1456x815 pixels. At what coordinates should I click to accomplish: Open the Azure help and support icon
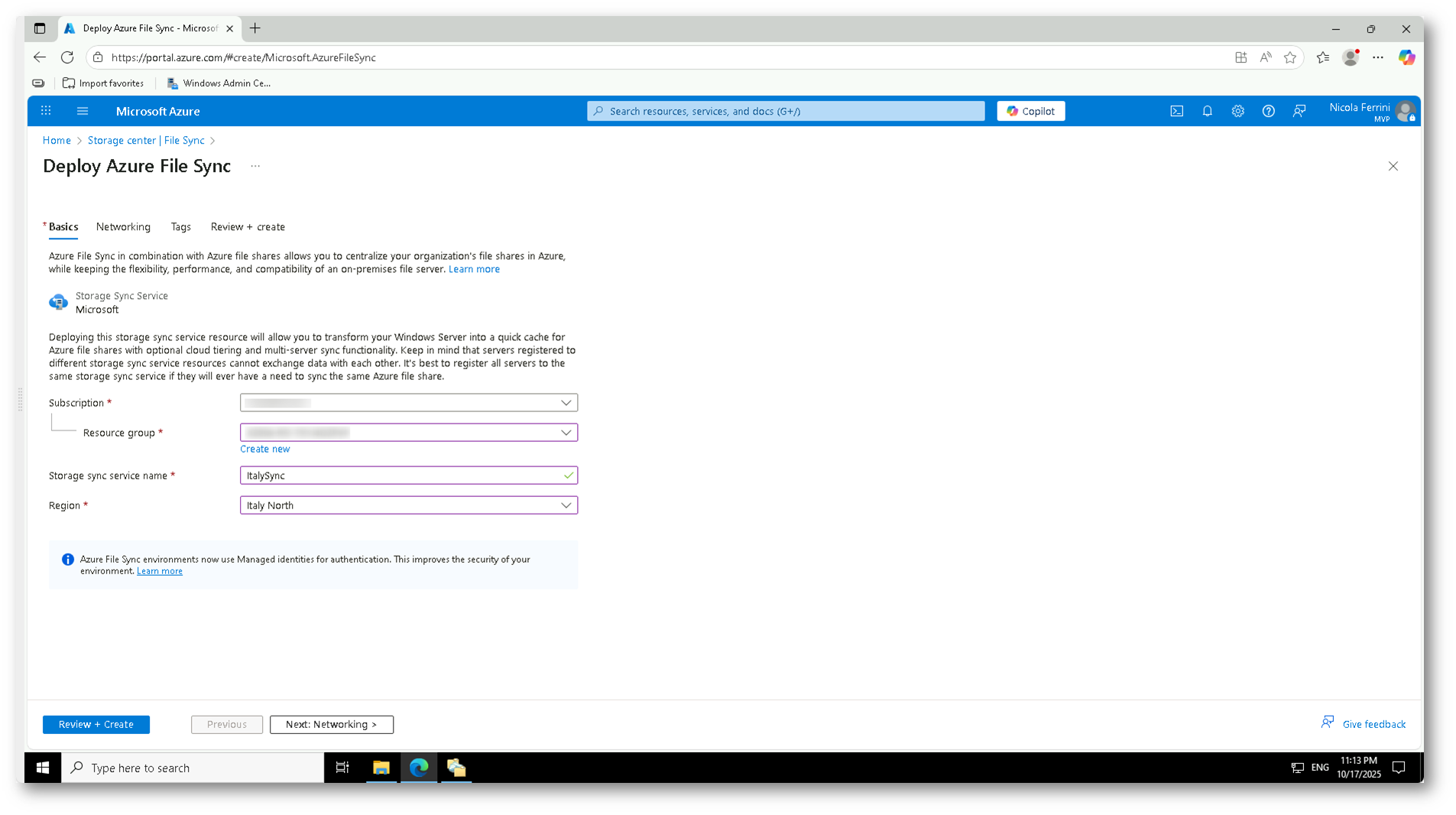(1268, 111)
